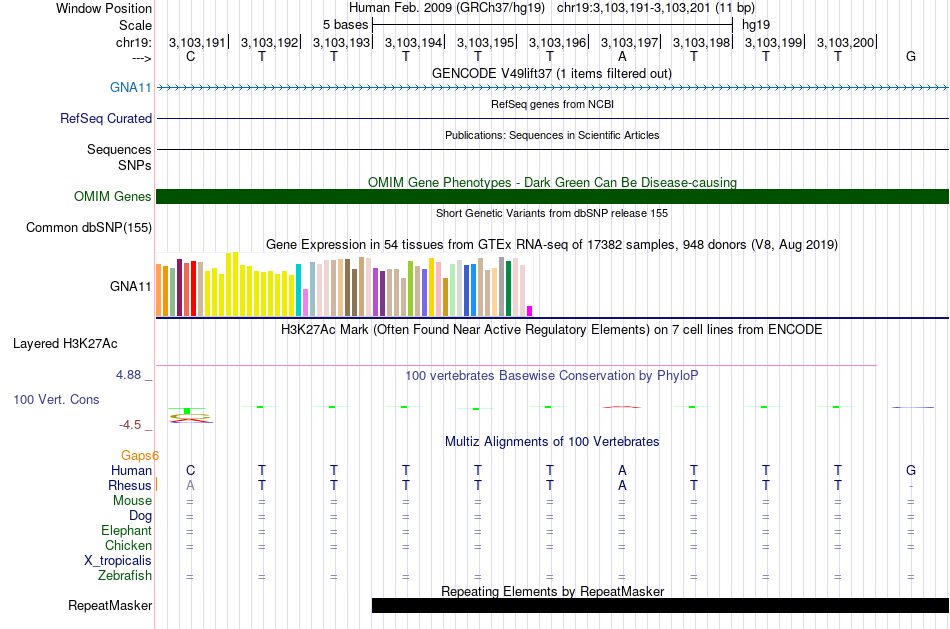The width and height of the screenshot is (950, 629).
Task: Click the cyan bar in GTEx expression chart
Action: pos(298,290)
